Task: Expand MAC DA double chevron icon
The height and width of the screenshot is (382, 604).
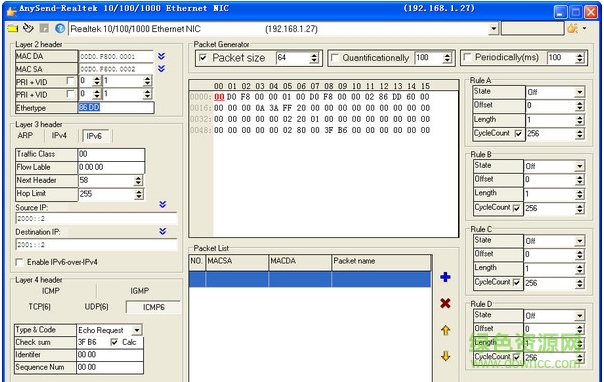Action: coord(161,56)
